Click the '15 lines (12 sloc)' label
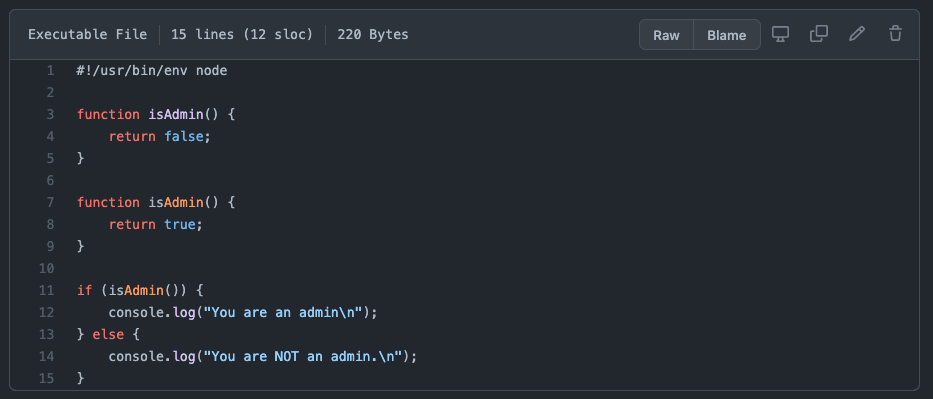 (x=242, y=34)
